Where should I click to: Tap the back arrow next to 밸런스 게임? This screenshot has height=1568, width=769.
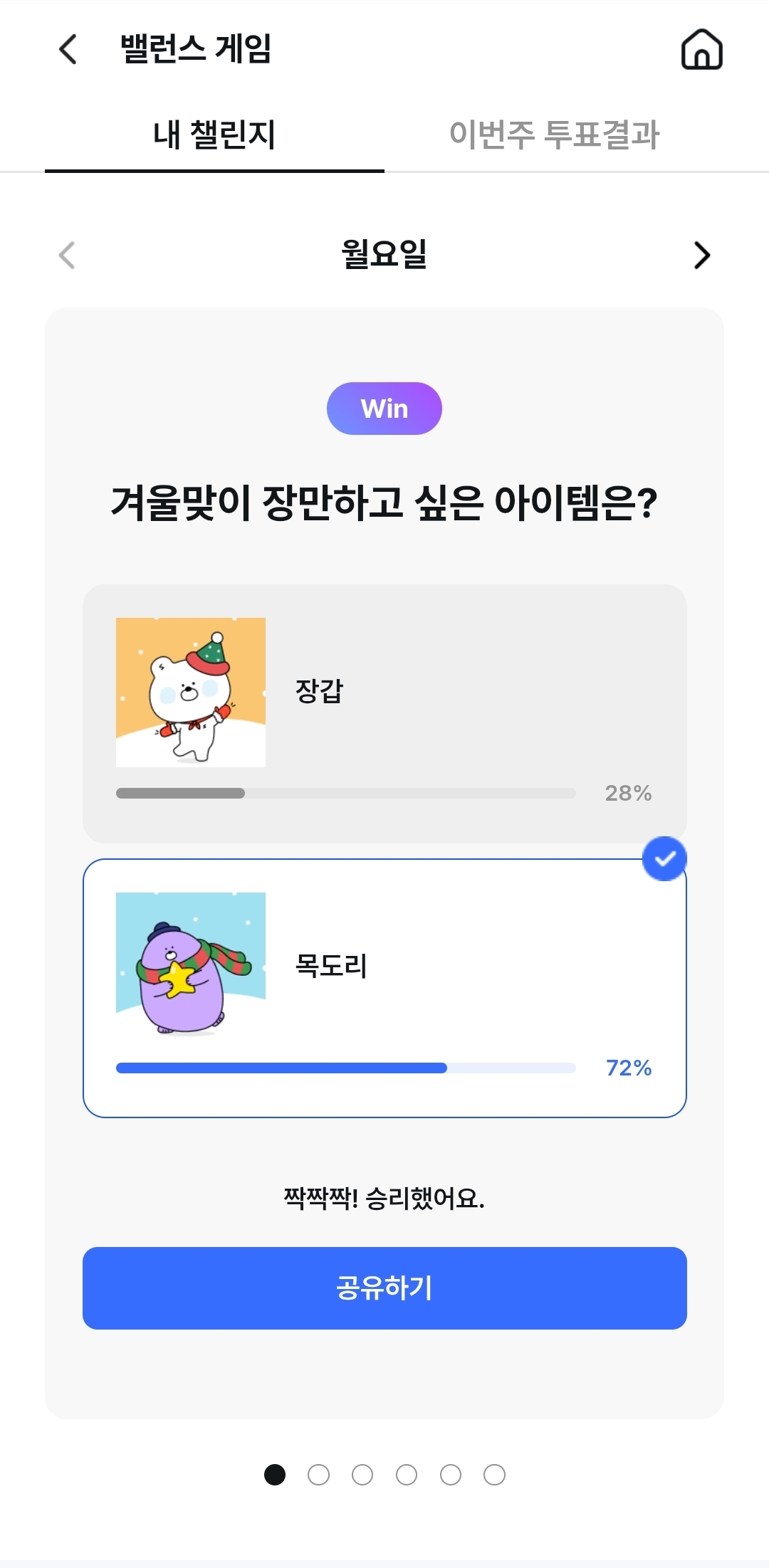tap(68, 50)
